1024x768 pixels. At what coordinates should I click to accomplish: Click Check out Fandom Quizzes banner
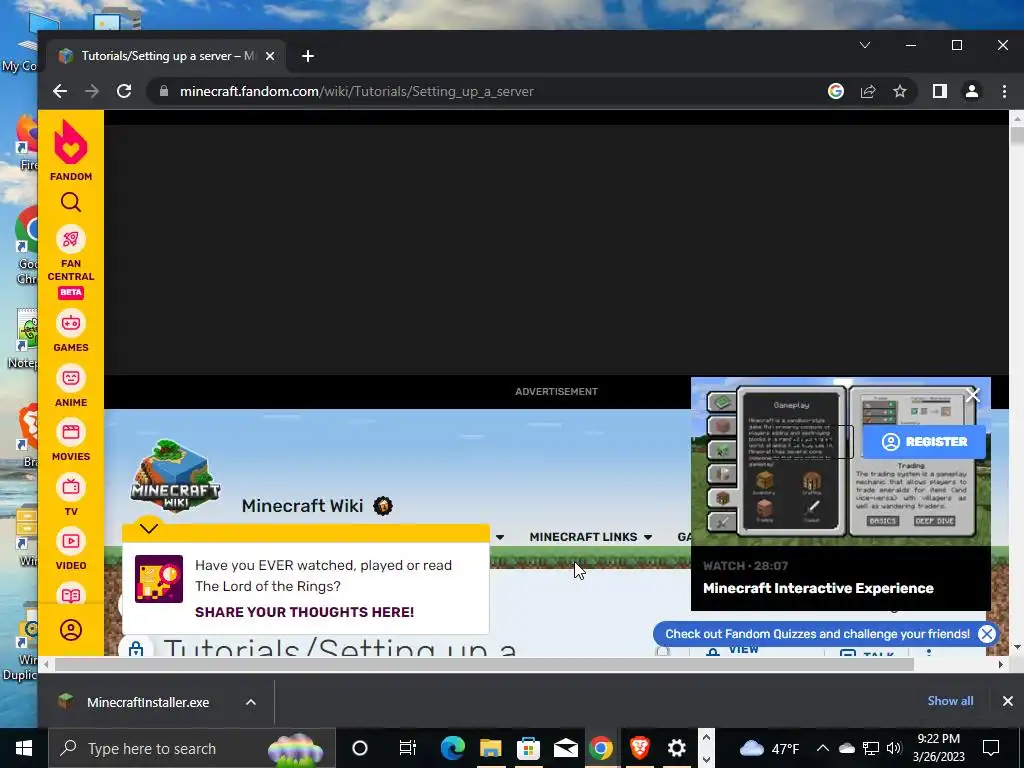[x=817, y=633]
